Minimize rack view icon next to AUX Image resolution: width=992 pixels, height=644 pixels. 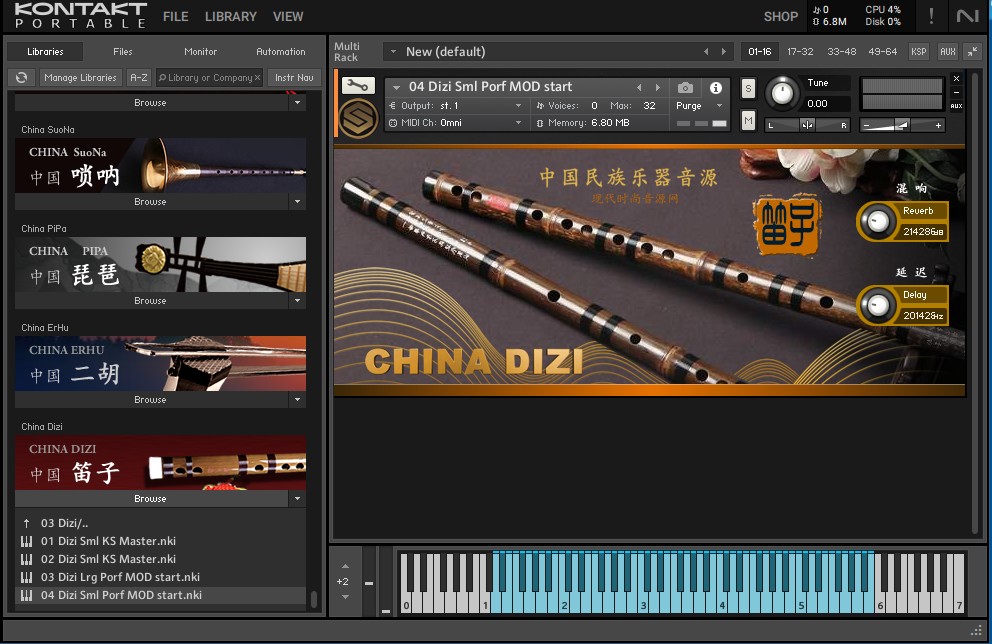point(972,52)
